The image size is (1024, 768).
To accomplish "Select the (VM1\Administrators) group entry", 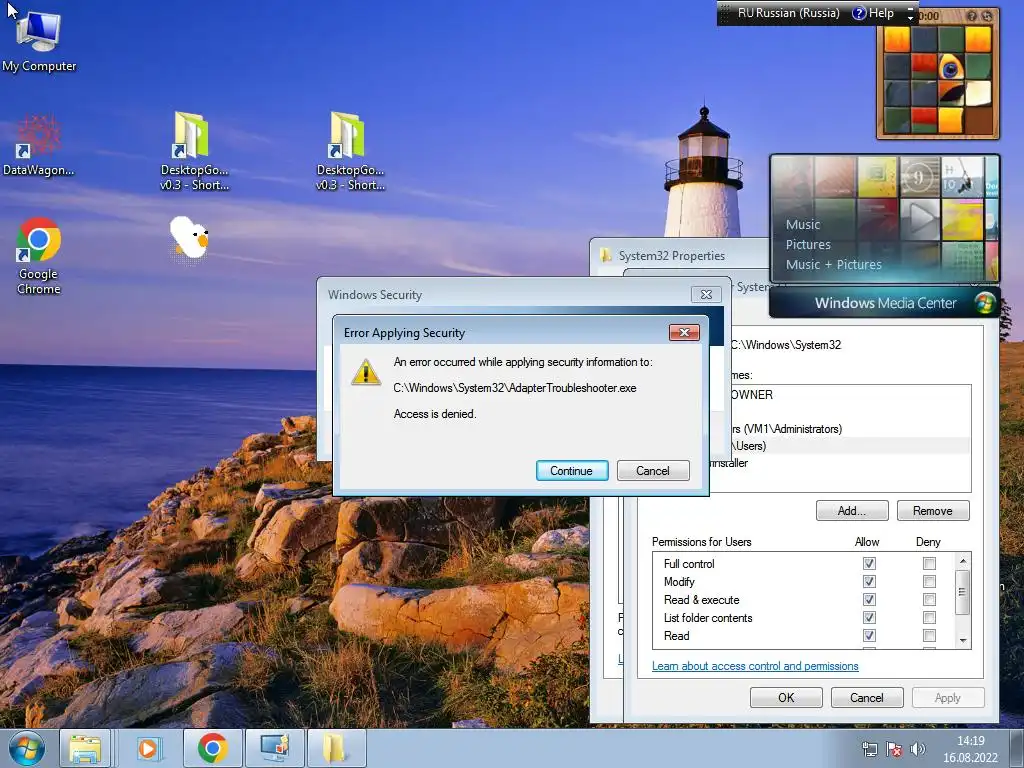I will (849, 429).
